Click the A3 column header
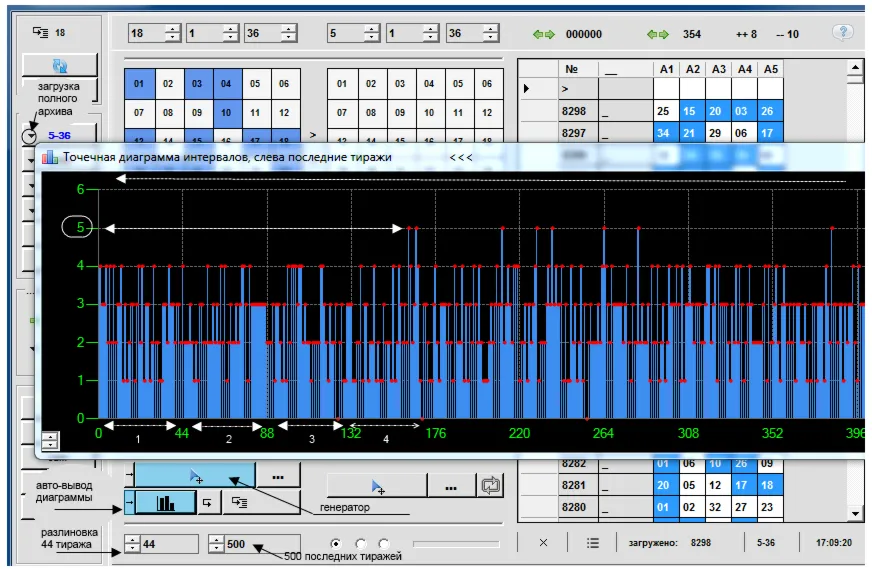Viewport: 872px width, 569px height. [x=719, y=69]
